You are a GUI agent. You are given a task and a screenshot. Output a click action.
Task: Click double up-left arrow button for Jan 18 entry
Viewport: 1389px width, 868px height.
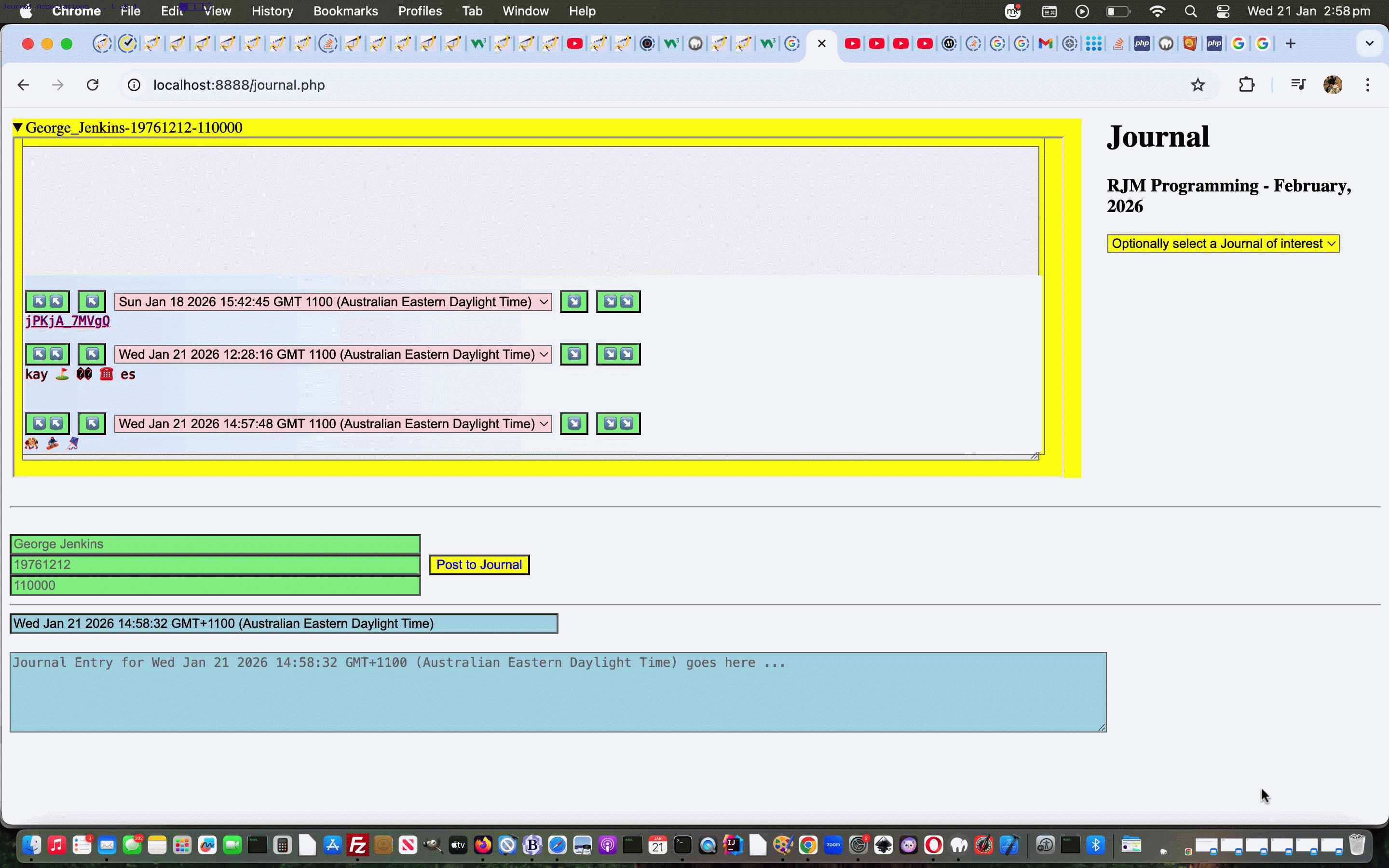pos(47,301)
